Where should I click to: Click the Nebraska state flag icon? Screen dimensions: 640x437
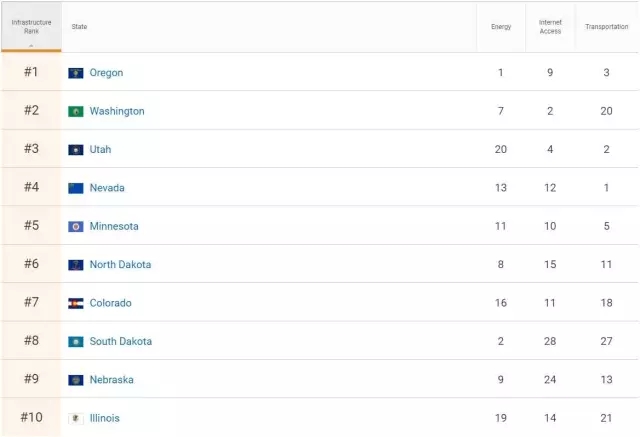[x=76, y=380]
